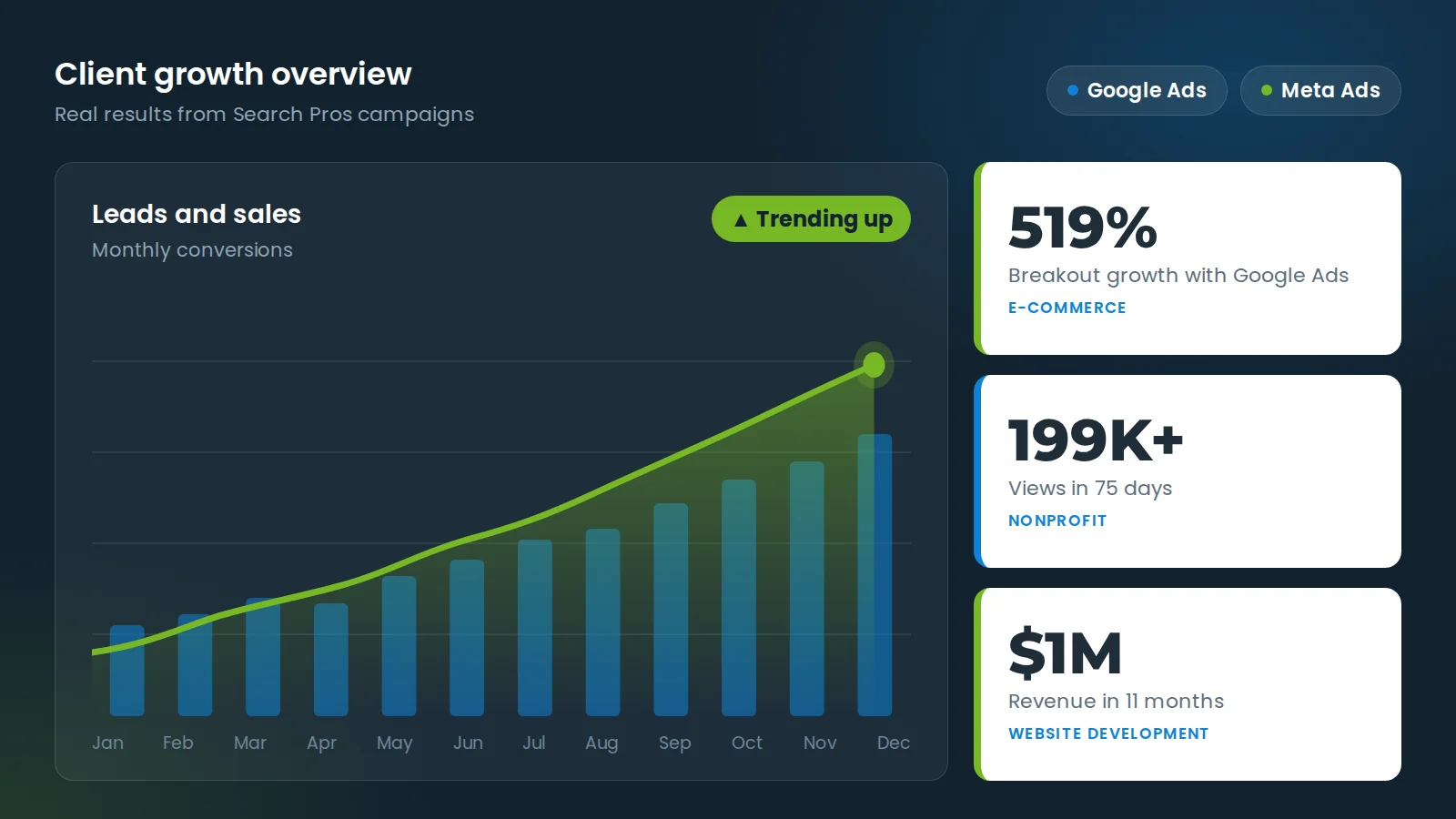1456x819 pixels.
Task: Click the Jan axis label
Action: [x=107, y=743]
